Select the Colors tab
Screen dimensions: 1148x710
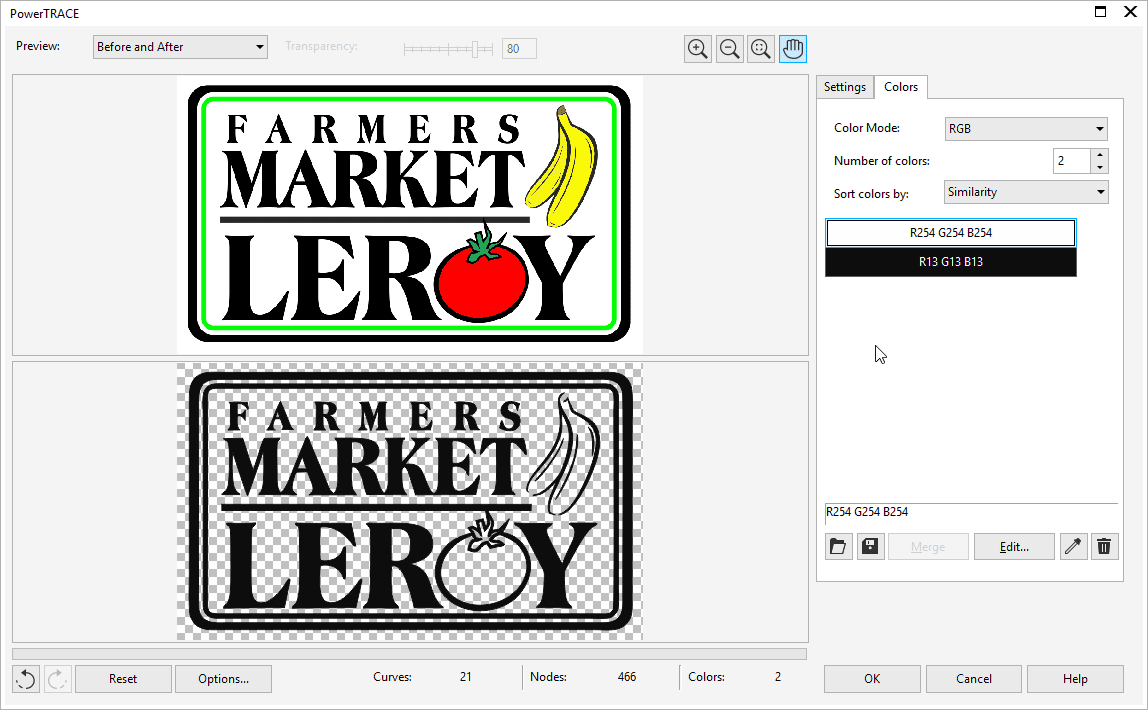pyautogui.click(x=900, y=87)
